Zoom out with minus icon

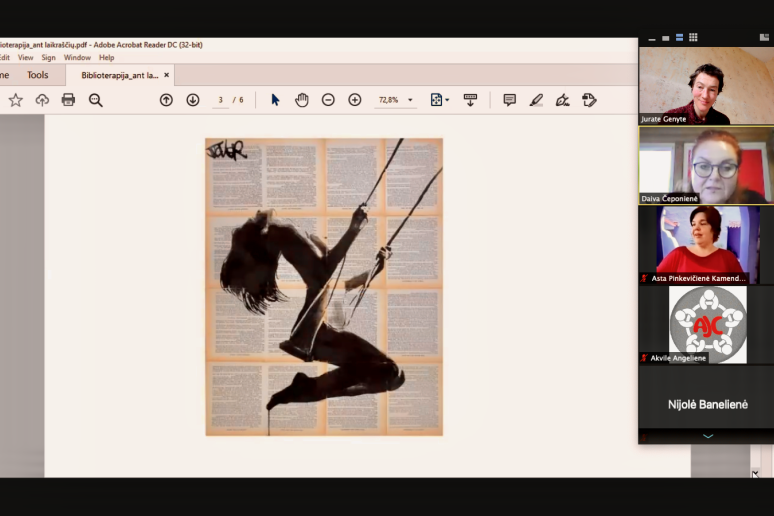coord(328,100)
